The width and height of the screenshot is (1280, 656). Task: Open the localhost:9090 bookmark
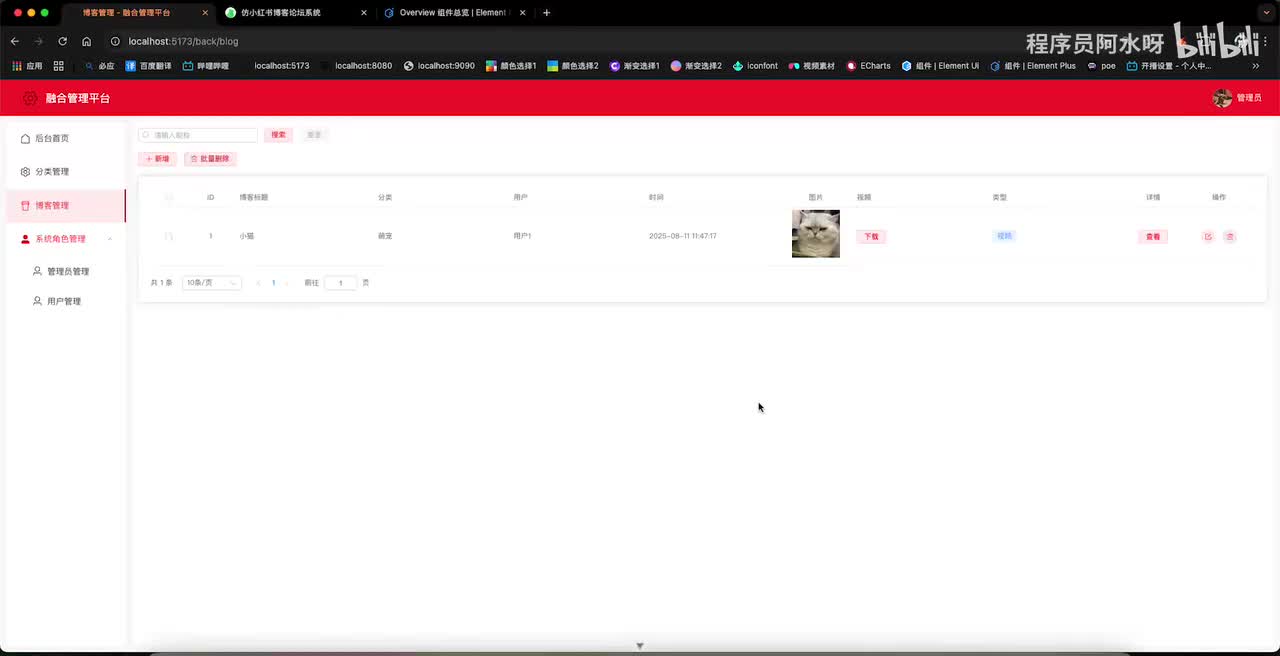click(439, 66)
